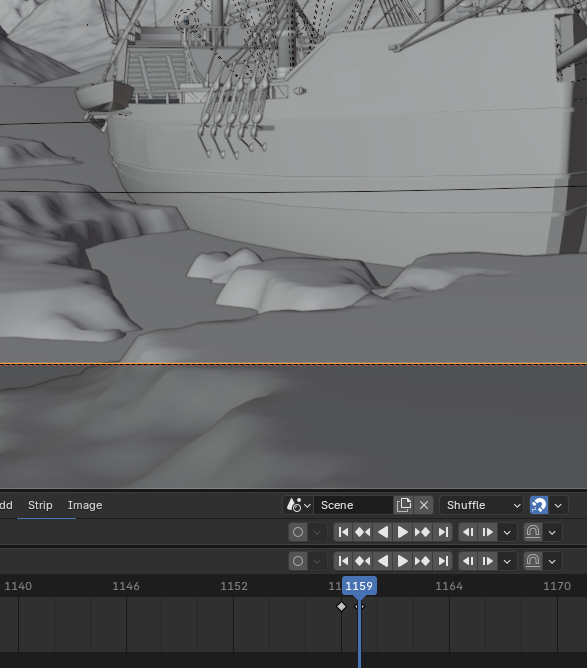Jump to start frame in upper playback row
This screenshot has height=668, width=587.
(343, 532)
